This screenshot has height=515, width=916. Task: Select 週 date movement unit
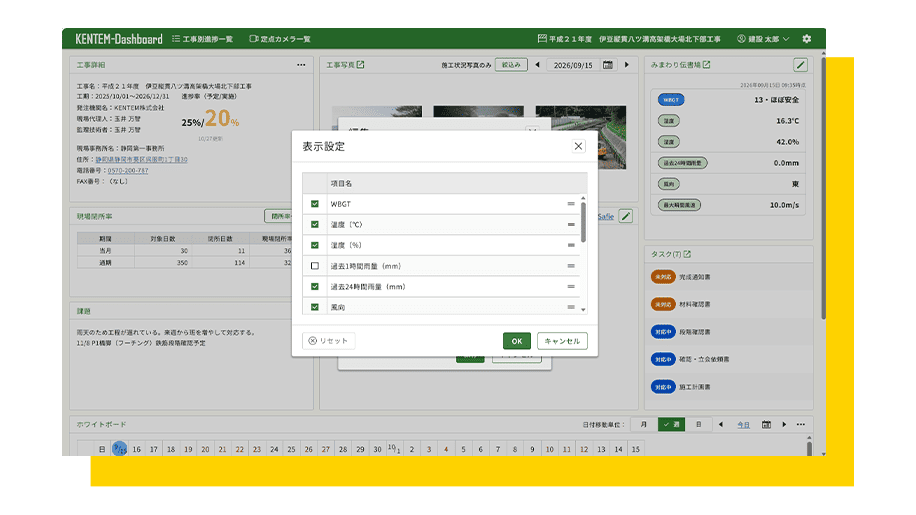[x=671, y=424]
